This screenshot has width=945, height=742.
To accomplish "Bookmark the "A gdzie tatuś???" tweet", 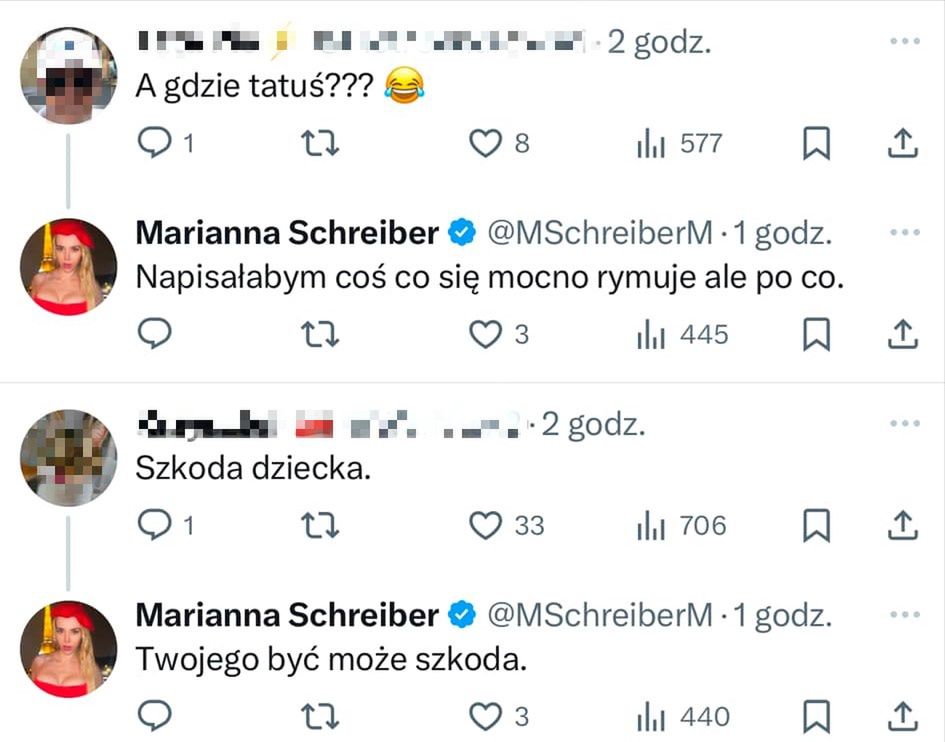I will (817, 145).
